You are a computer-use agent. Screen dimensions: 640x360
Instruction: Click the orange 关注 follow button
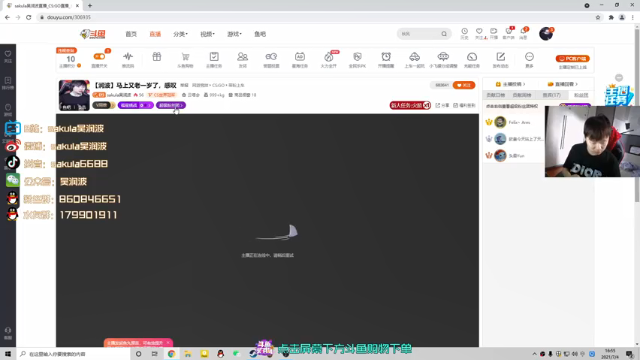tap(464, 85)
